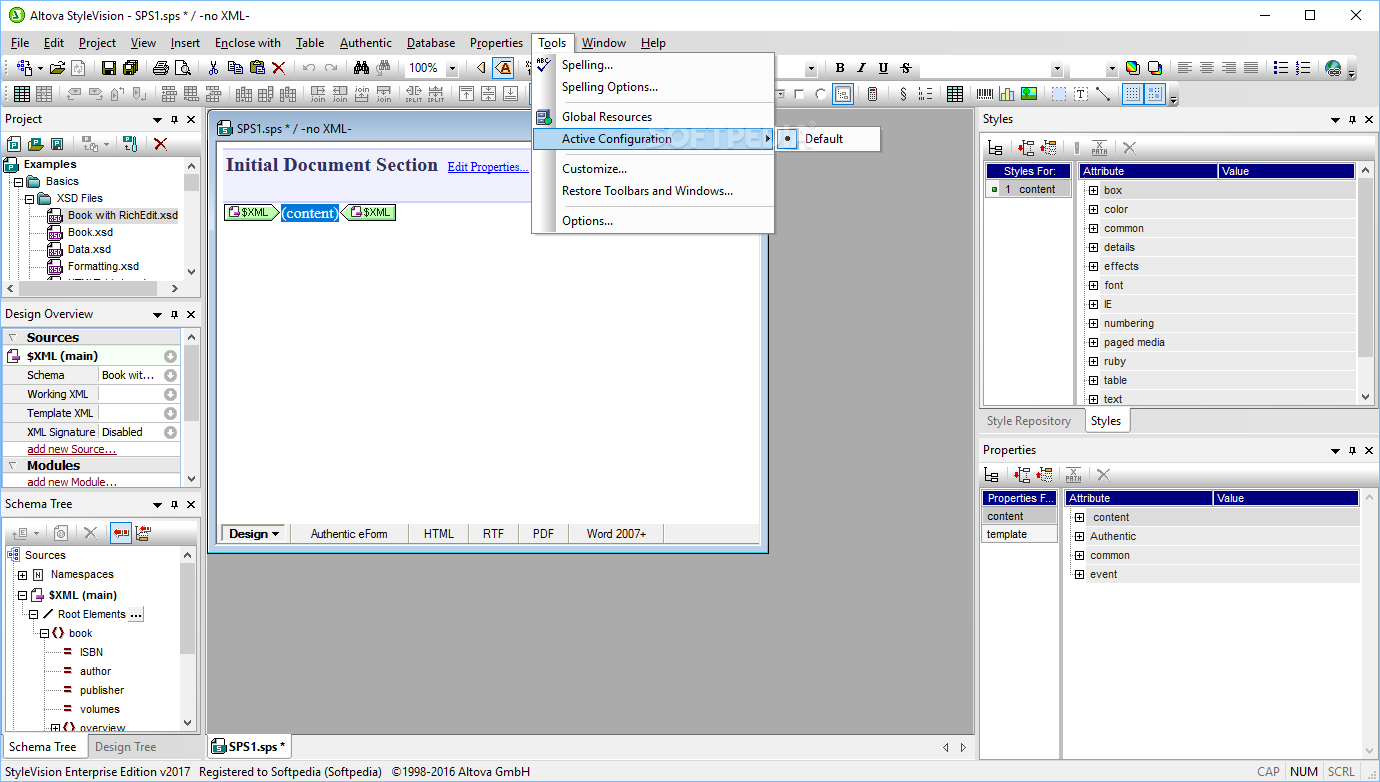Insert line tool icon
Screen dimensions: 1380x782
pyautogui.click(x=1103, y=94)
